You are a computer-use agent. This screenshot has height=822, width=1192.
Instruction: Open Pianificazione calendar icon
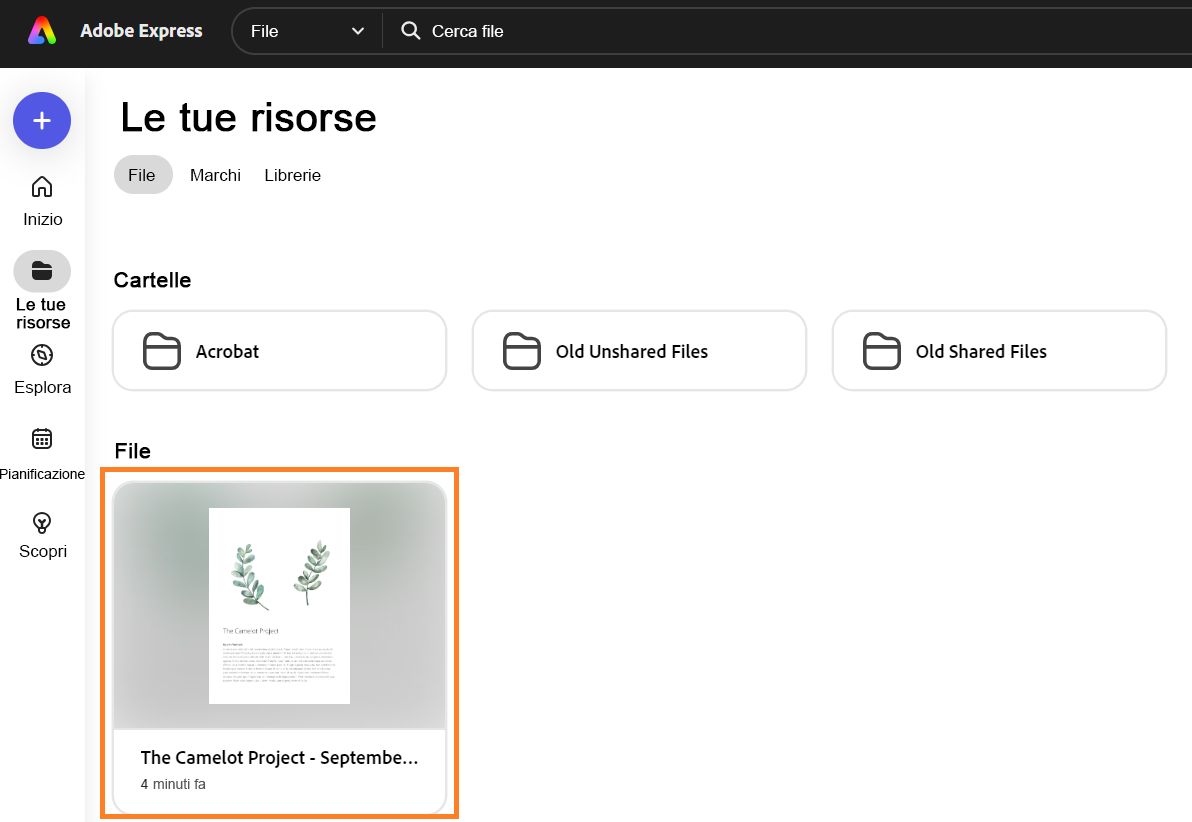(42, 439)
